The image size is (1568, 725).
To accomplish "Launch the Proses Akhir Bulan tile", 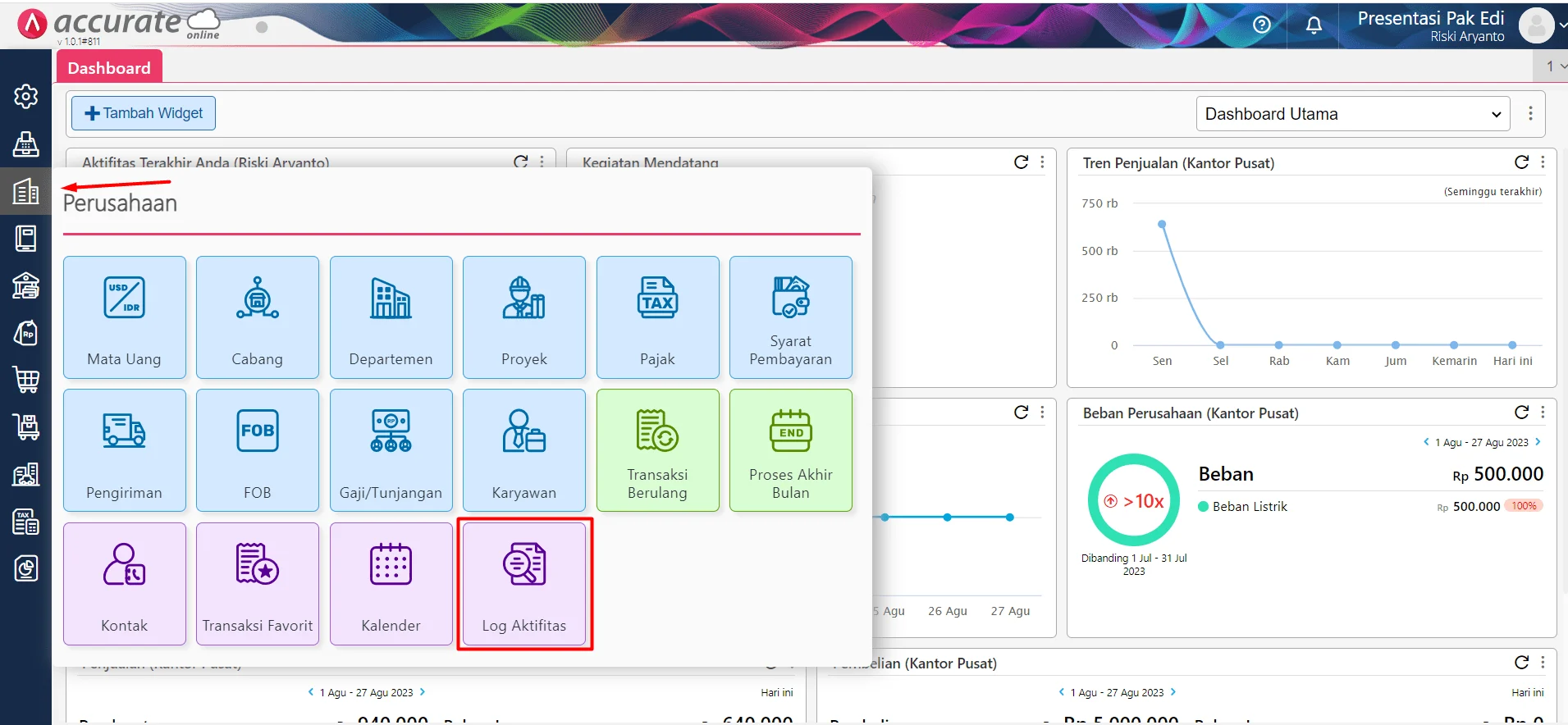I will point(790,450).
